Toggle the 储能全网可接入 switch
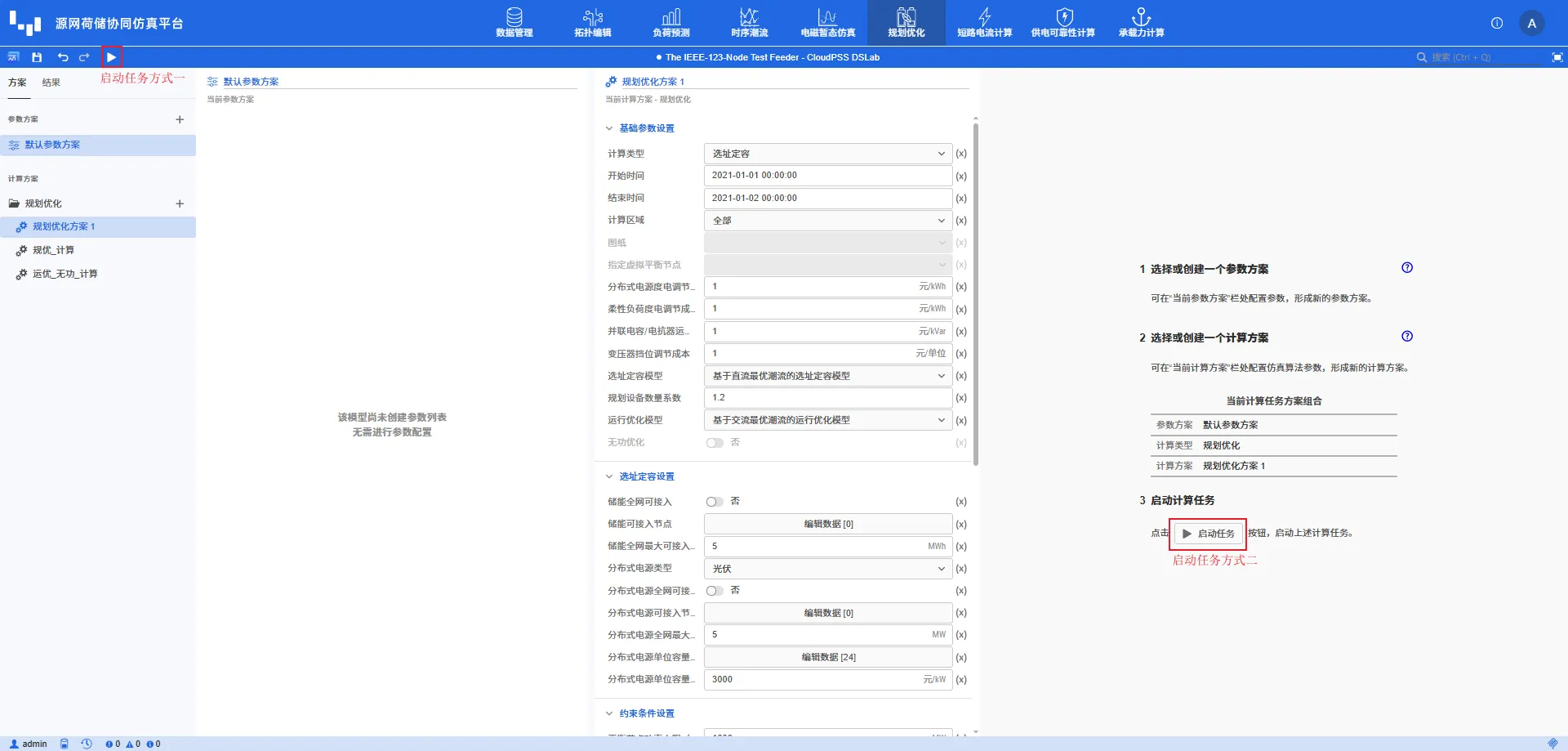Screen dimensions: 1568x751 tap(715, 502)
